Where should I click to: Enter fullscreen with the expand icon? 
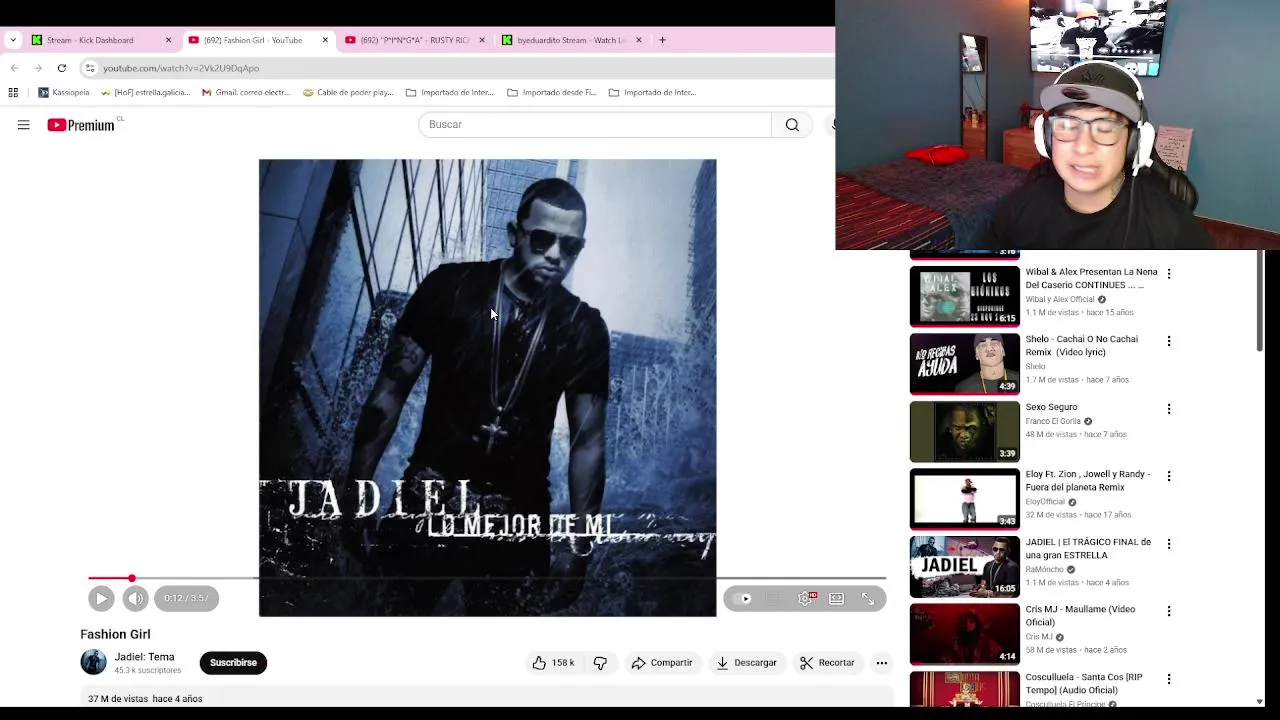868,598
